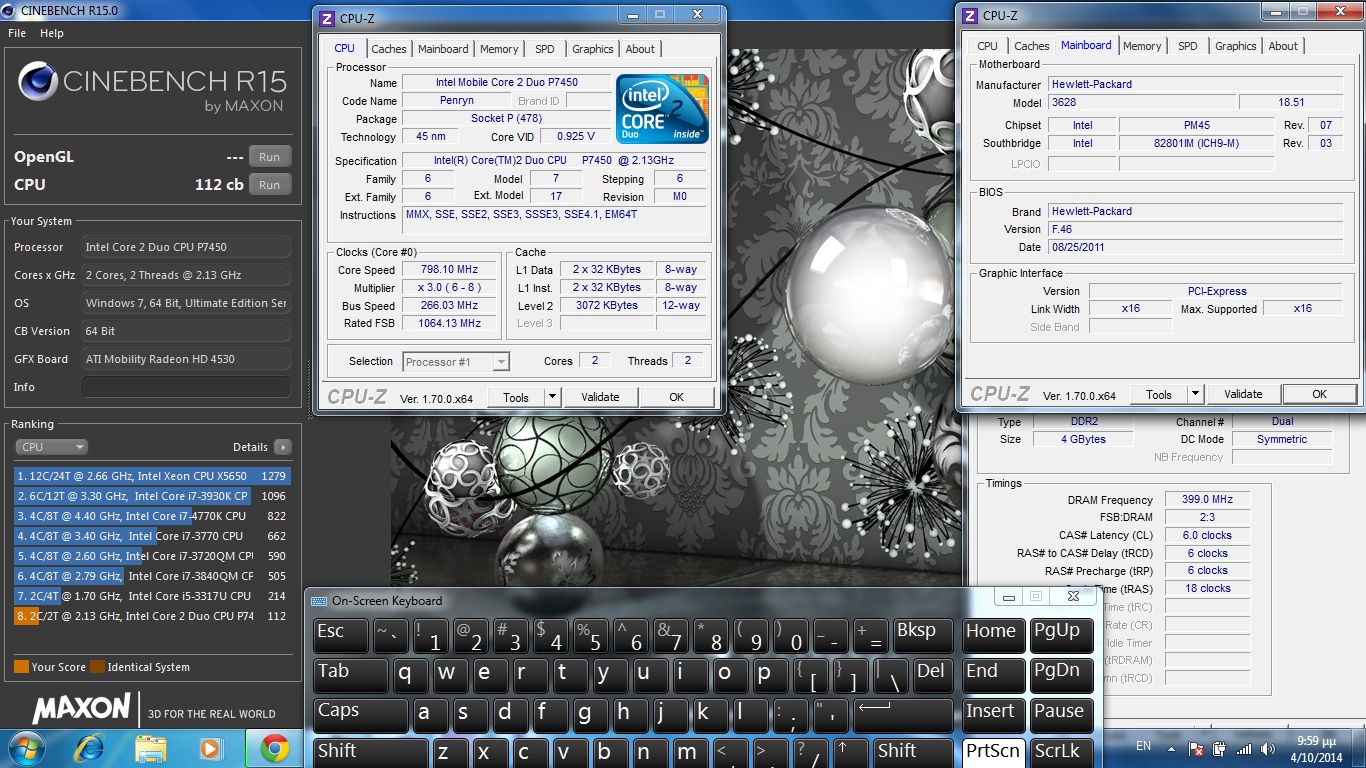The height and width of the screenshot is (768, 1366).
Task: Click the Esc key on the on-screen keyboard
Action: pyautogui.click(x=340, y=636)
